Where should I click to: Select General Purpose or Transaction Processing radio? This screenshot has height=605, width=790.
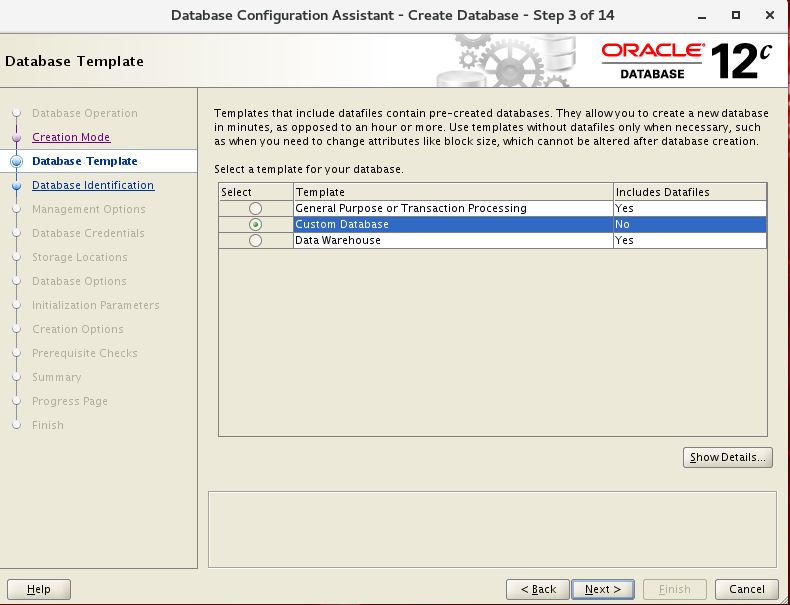(255, 208)
